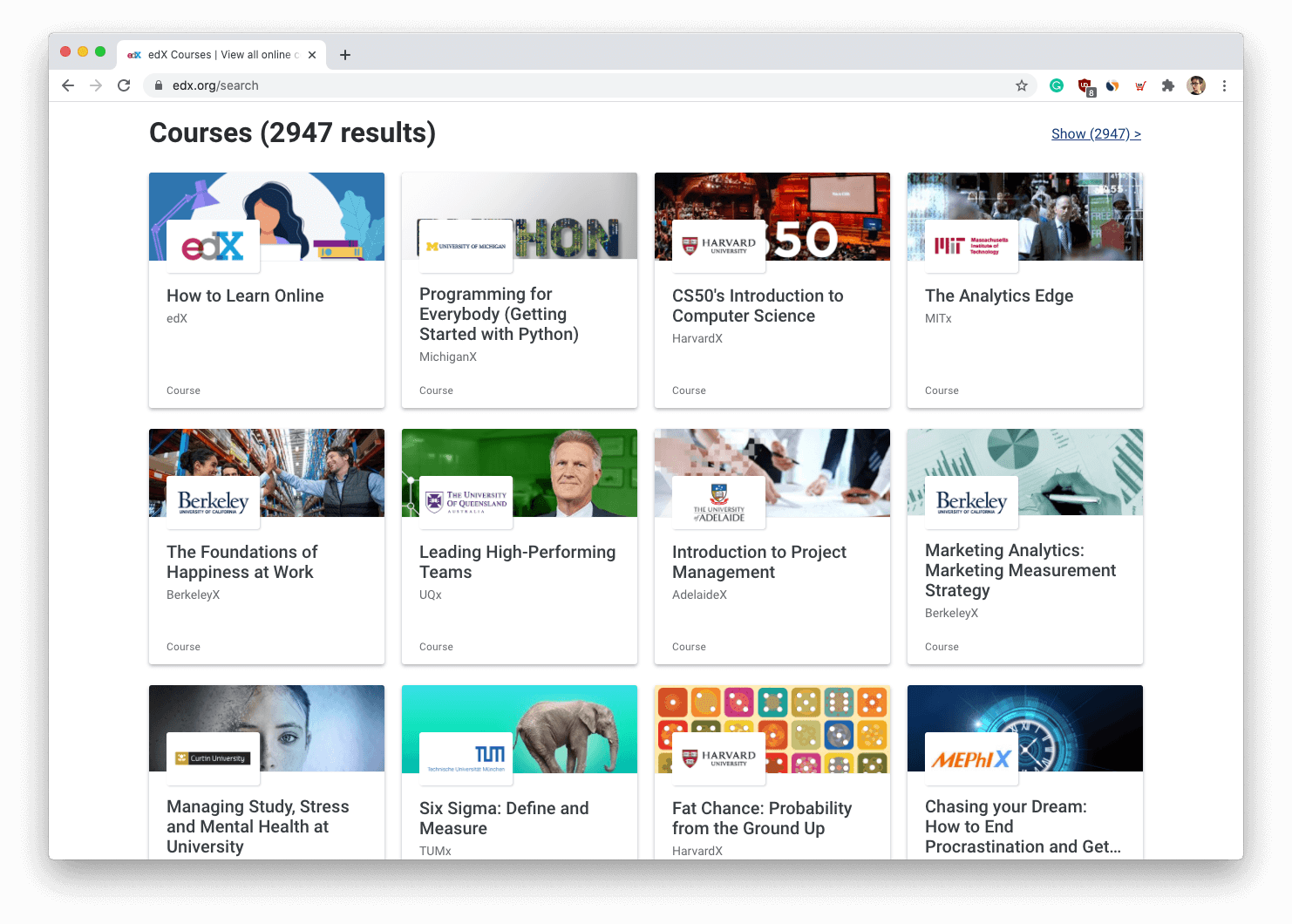The width and height of the screenshot is (1292, 924).
Task: Click BerkeleyX under Happiness at Work
Action: 193,594
